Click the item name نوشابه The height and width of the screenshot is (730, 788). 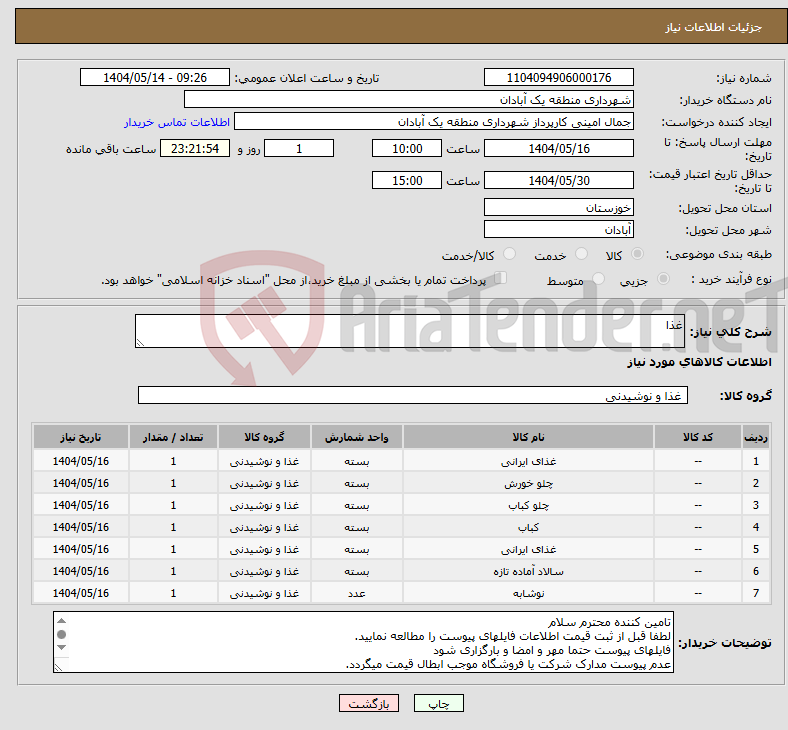528,593
